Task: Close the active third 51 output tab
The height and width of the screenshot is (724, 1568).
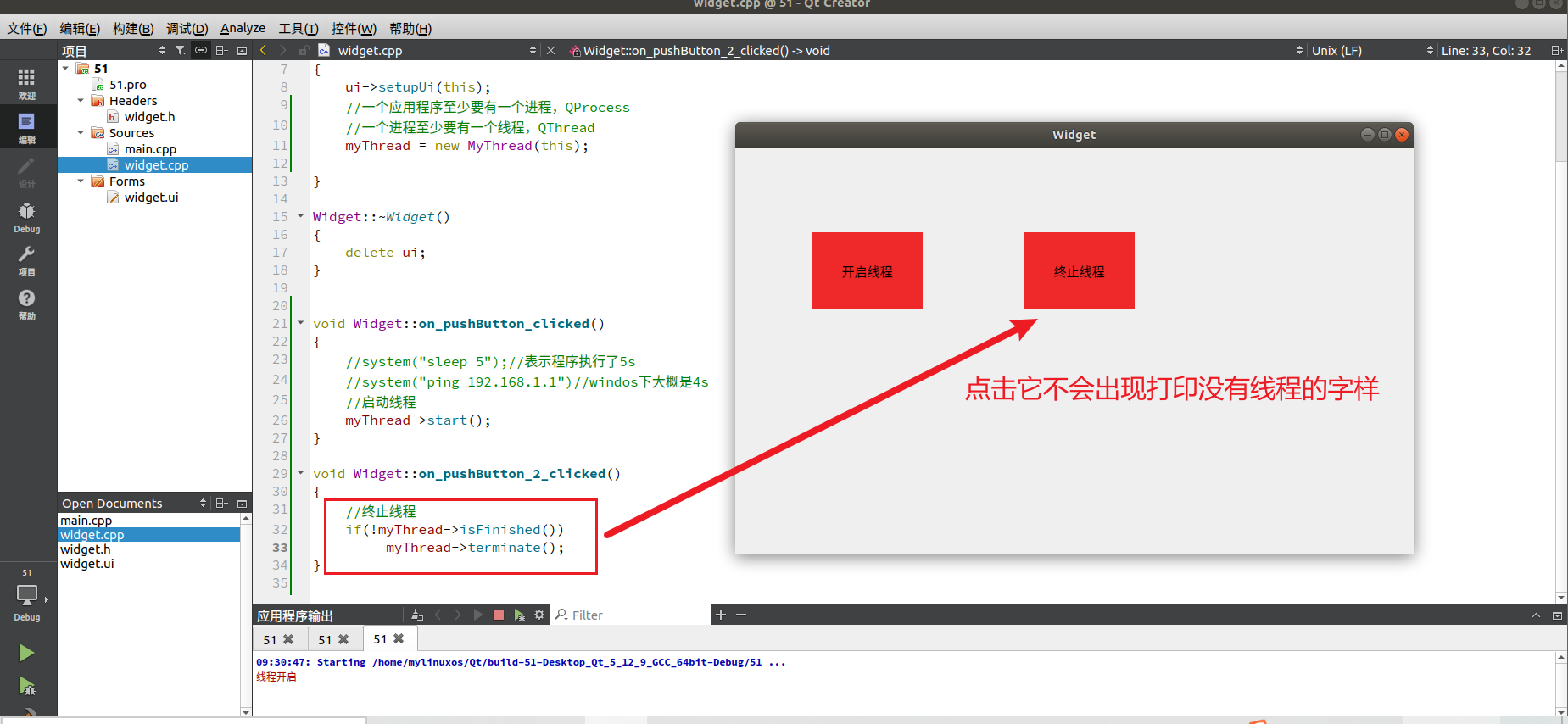Action: click(x=399, y=639)
